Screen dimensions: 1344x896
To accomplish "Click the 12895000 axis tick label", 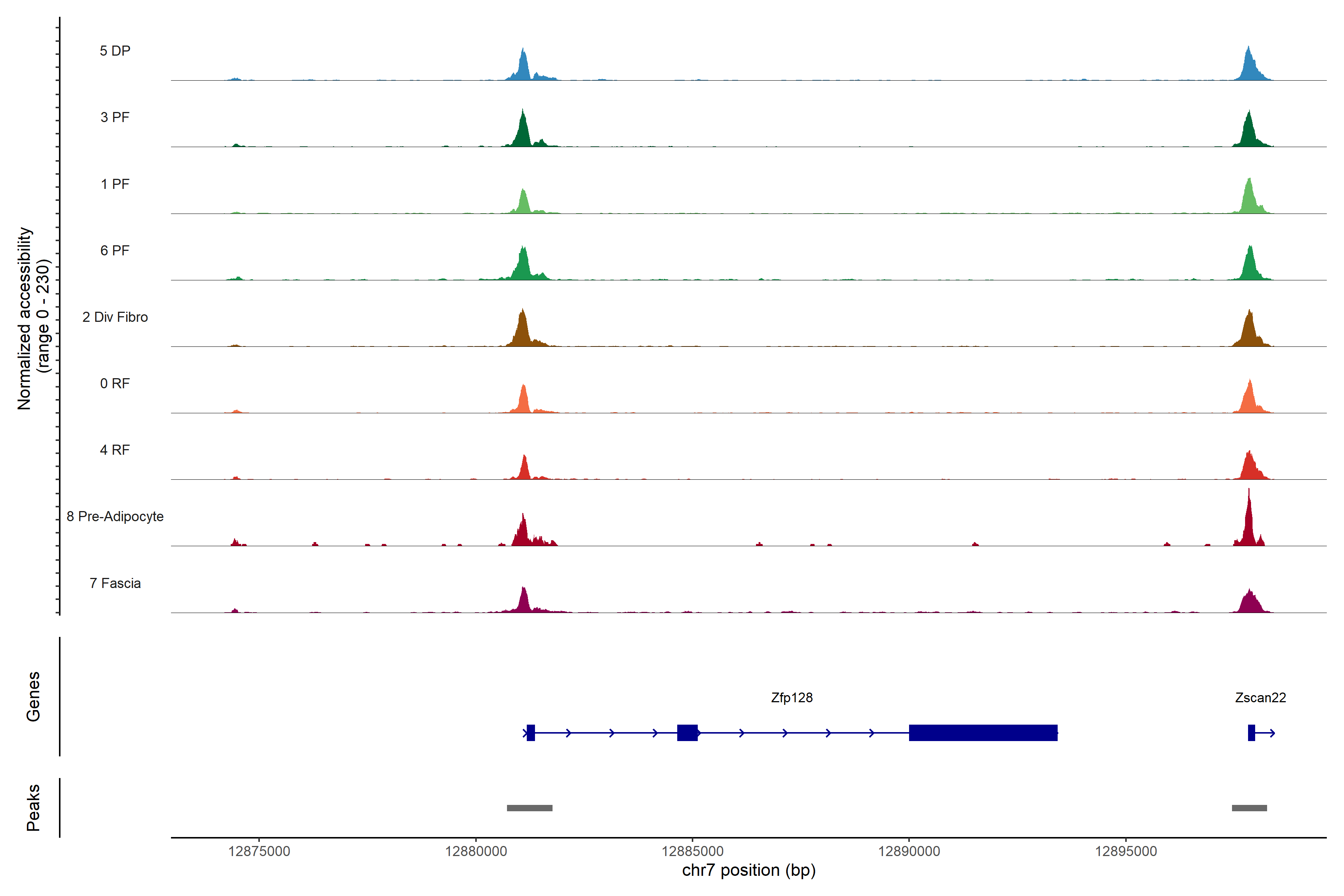I will coord(1126,851).
